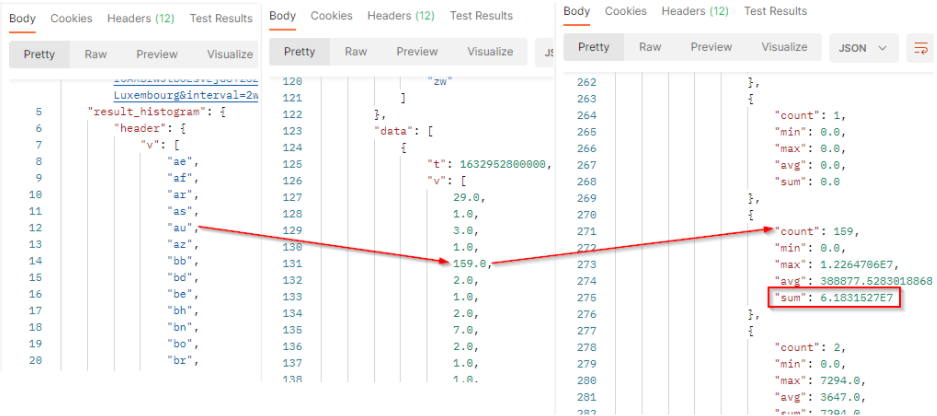
Task: Select Preview view in the right panel
Action: (x=711, y=47)
